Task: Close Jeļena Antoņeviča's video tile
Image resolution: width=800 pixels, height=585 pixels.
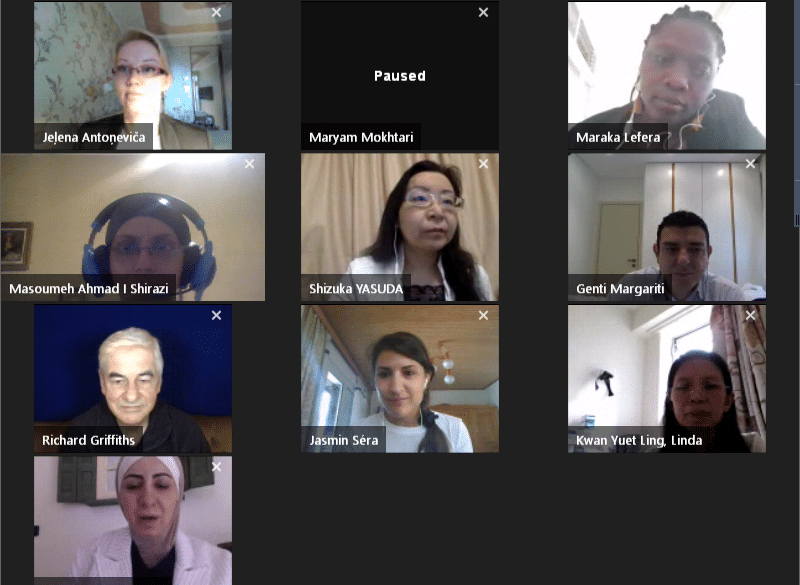Action: pyautogui.click(x=216, y=12)
